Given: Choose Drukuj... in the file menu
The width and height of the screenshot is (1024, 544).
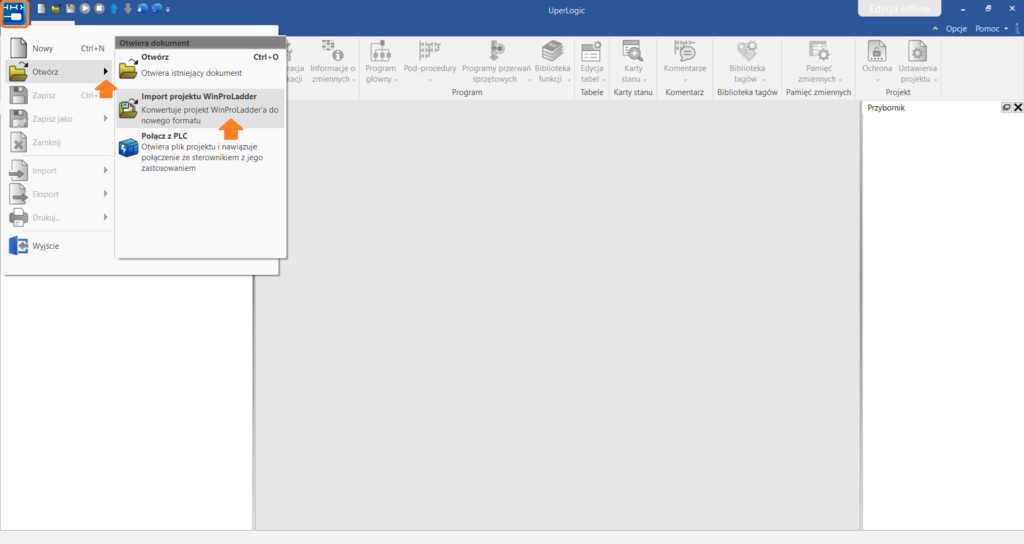Looking at the screenshot, I should [x=59, y=218].
